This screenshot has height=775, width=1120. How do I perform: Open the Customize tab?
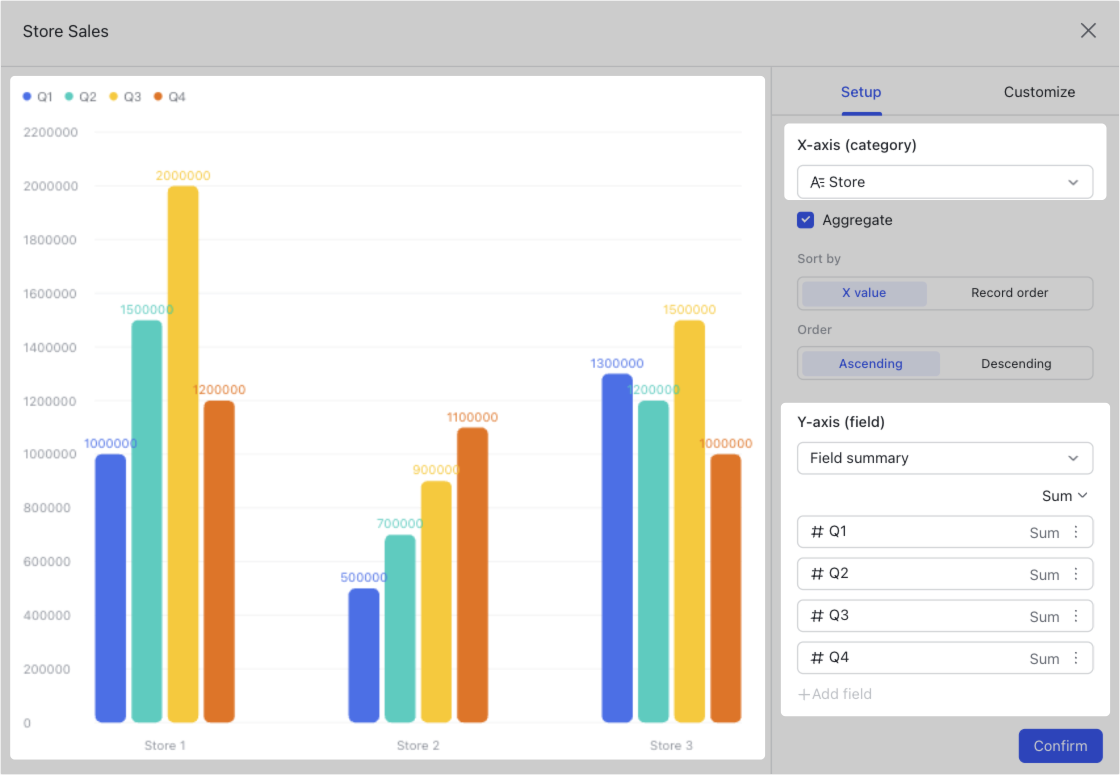tap(1039, 92)
